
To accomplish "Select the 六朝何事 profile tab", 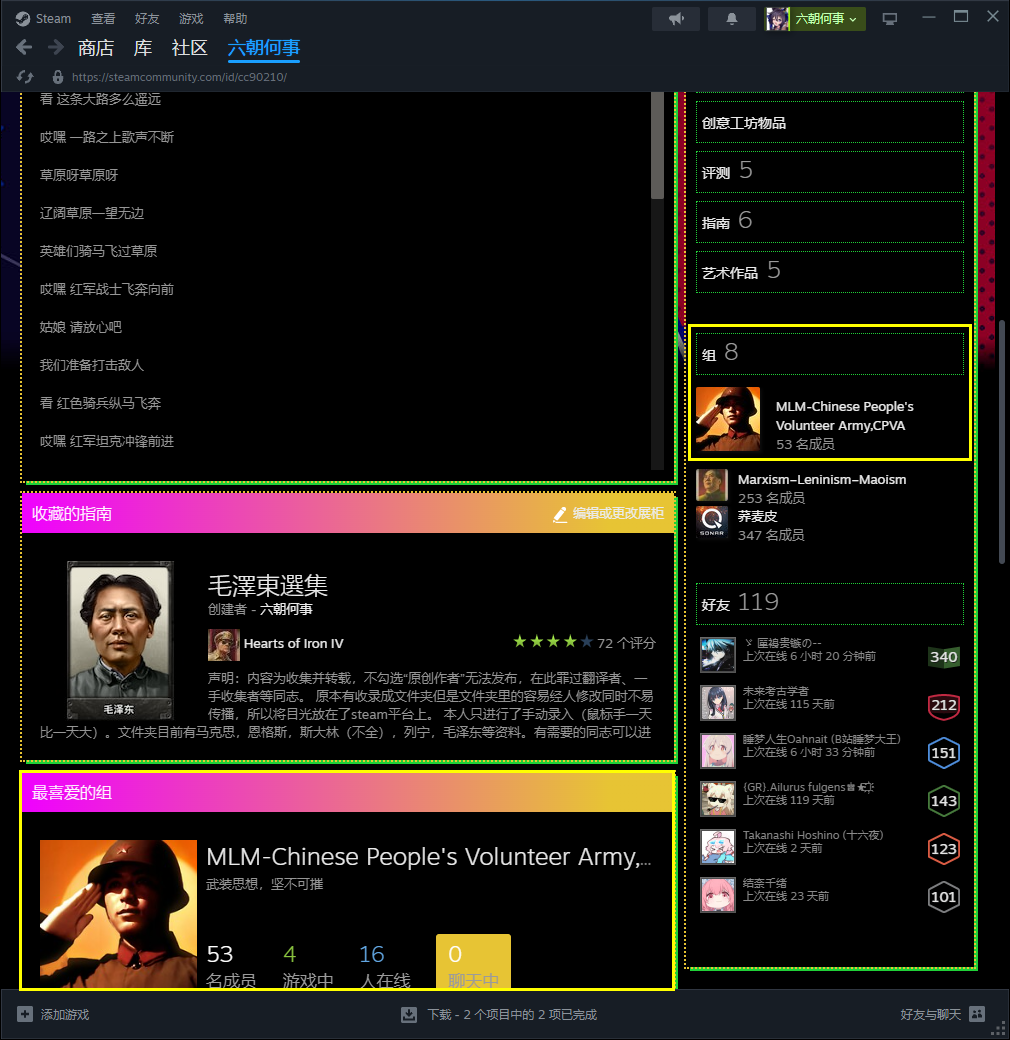I will [264, 48].
